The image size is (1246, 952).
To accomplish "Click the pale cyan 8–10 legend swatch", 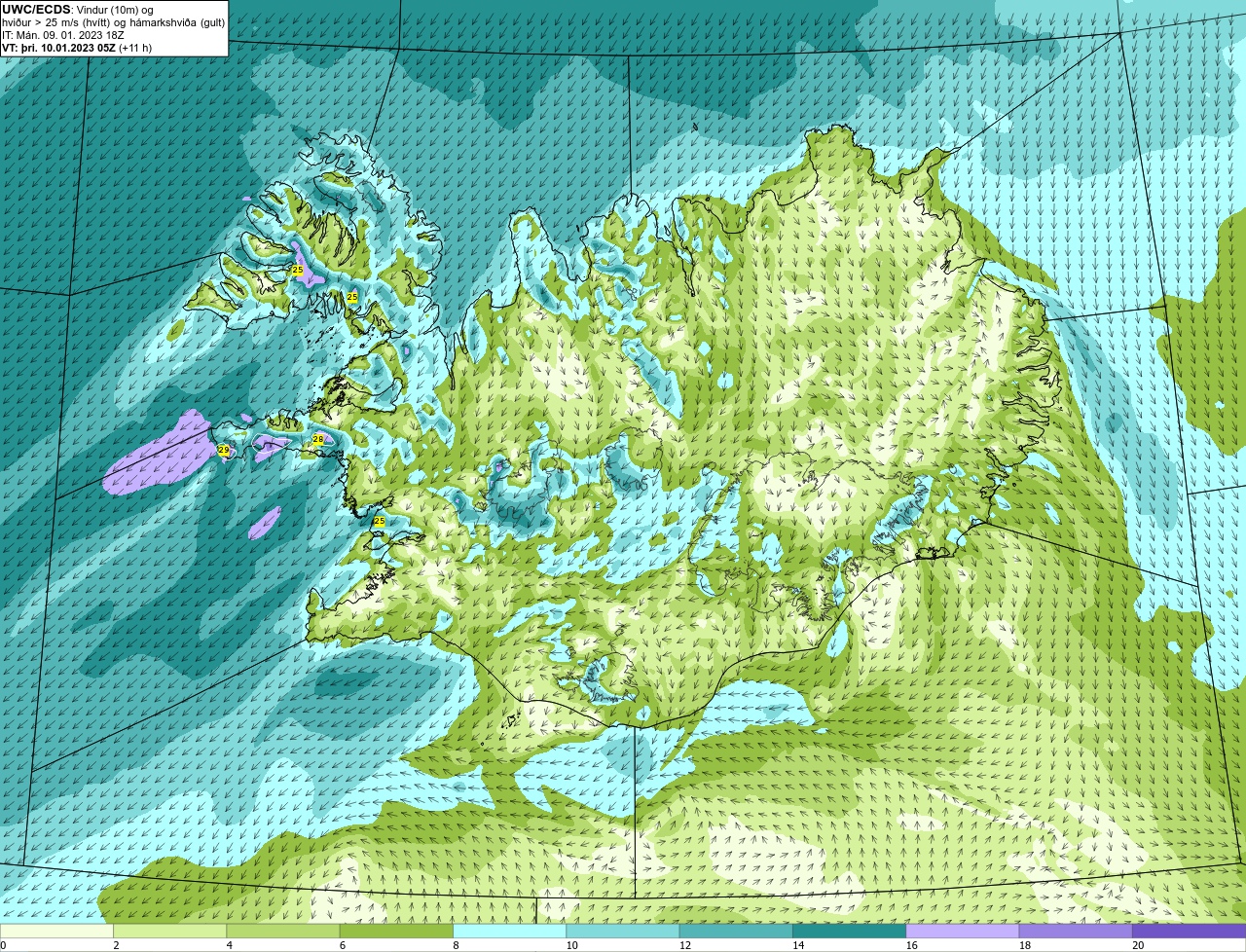I will (x=510, y=931).
